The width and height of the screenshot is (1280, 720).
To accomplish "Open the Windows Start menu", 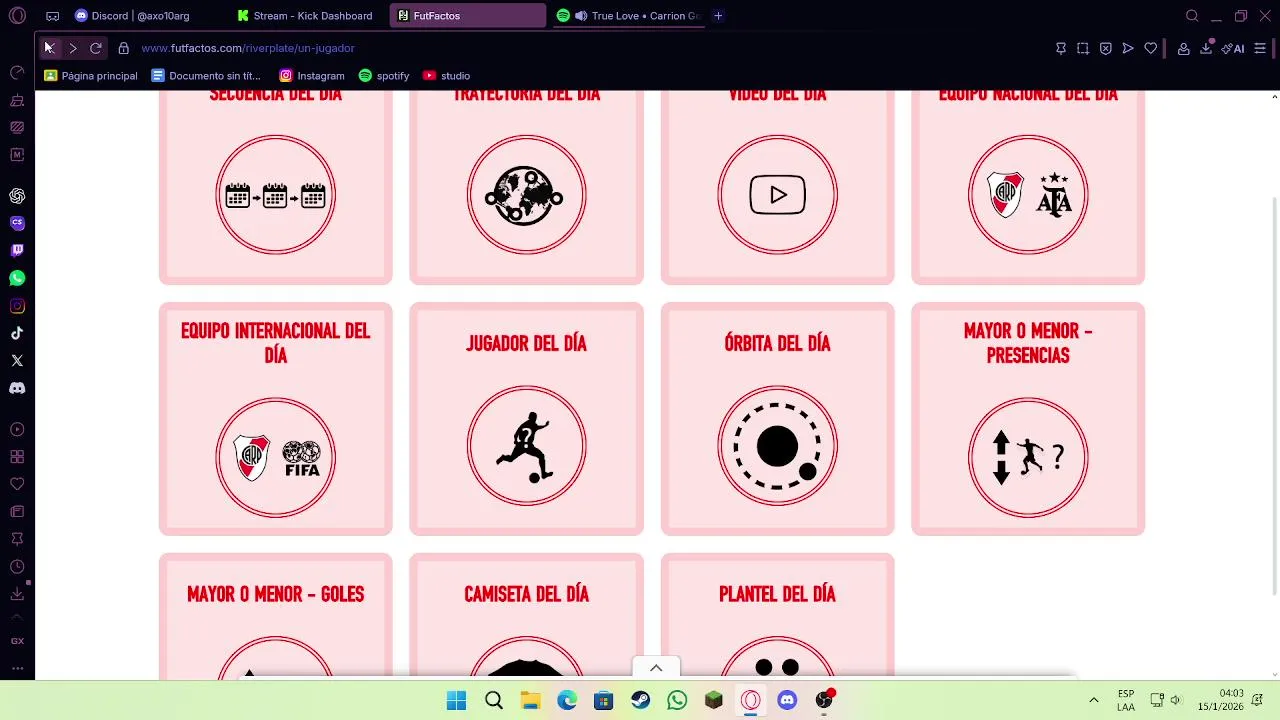I will tap(456, 700).
